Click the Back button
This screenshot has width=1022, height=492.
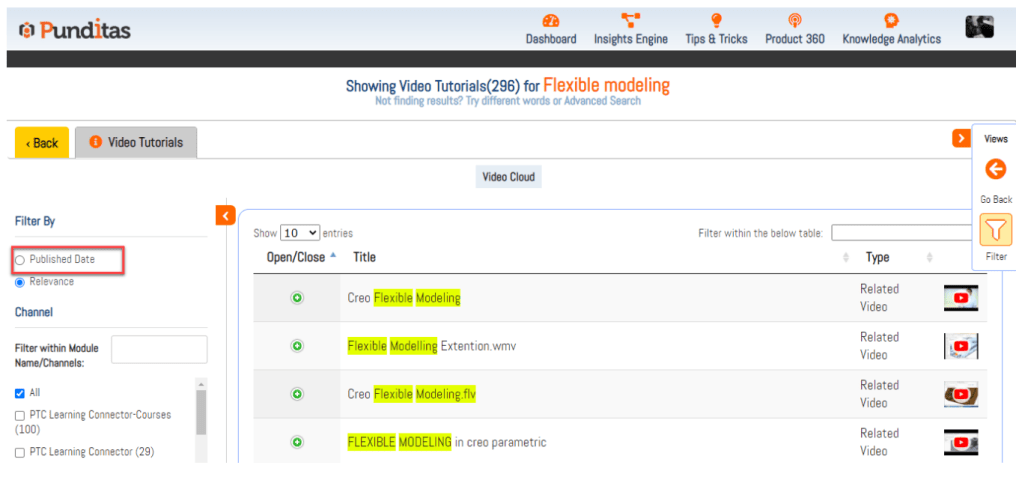coord(42,143)
